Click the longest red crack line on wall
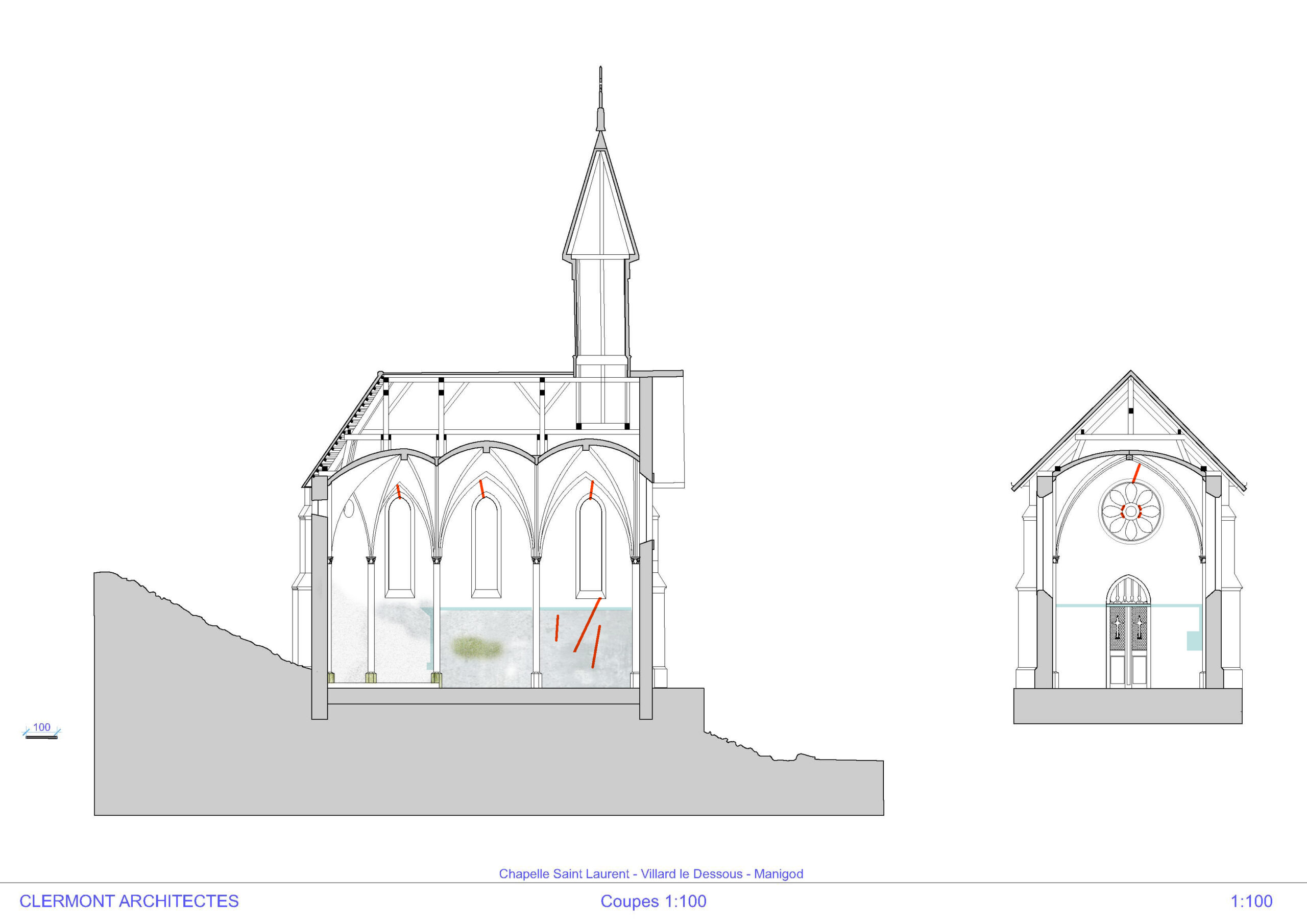Viewport: 1307px width, 924px height. click(x=587, y=625)
